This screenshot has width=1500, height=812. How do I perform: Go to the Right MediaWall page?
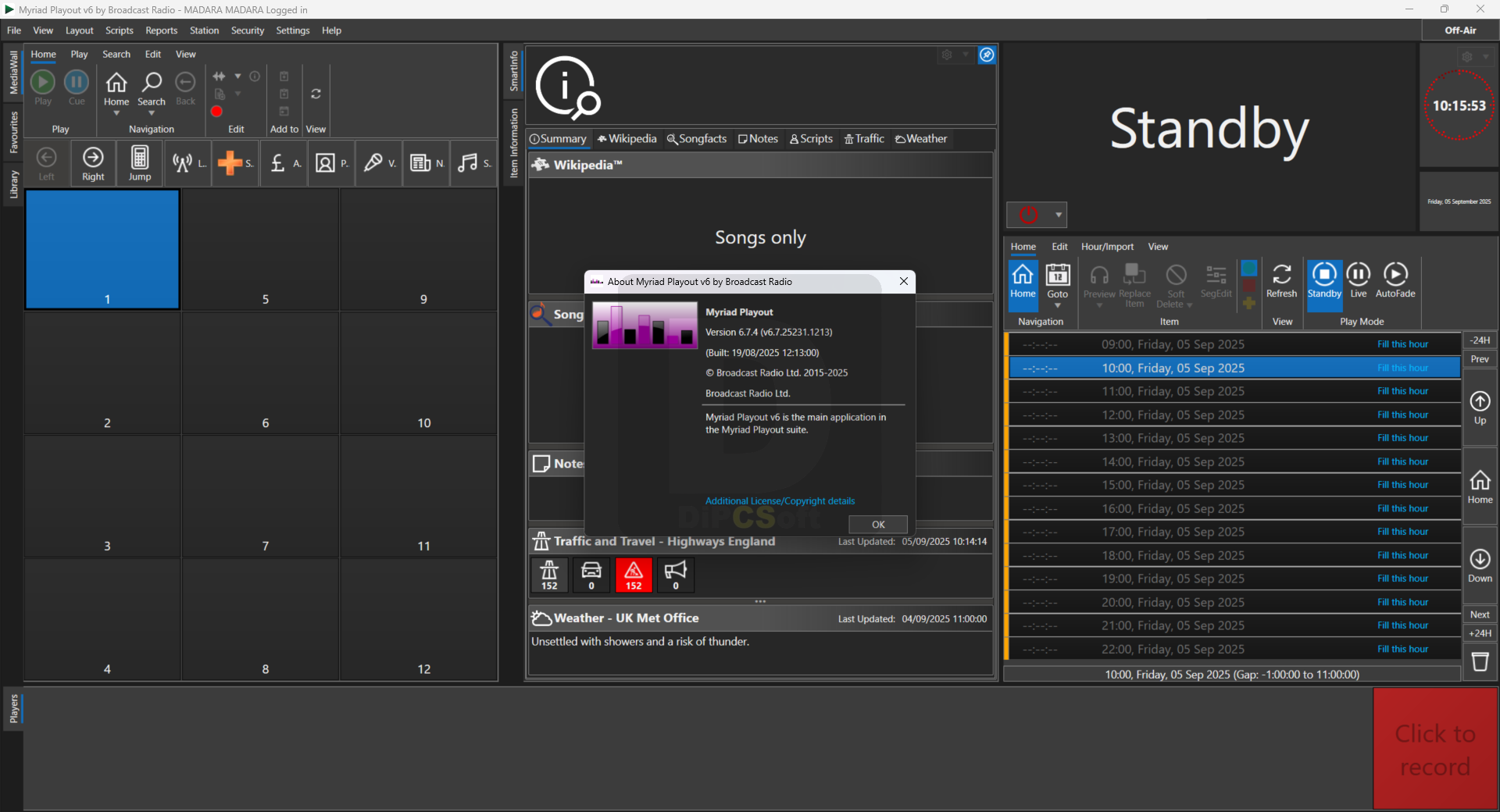click(x=93, y=164)
